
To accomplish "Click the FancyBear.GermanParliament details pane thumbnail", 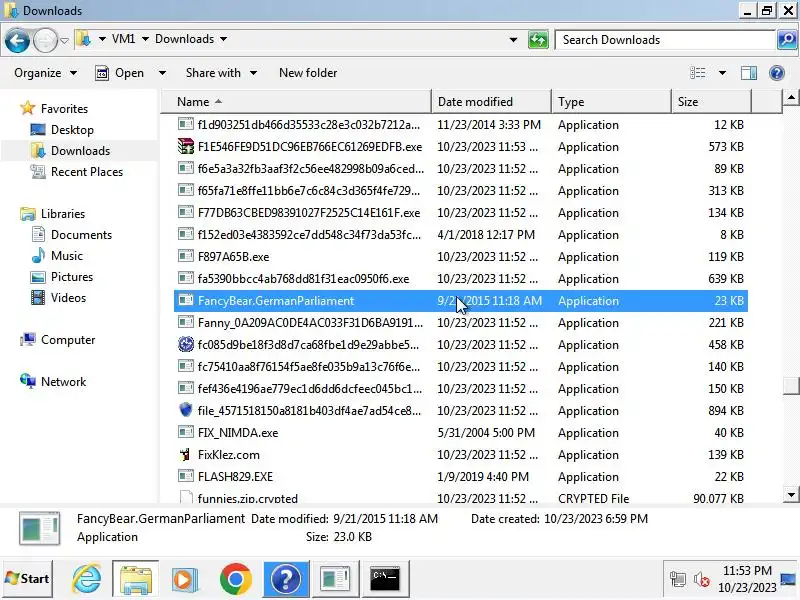I will pyautogui.click(x=39, y=528).
